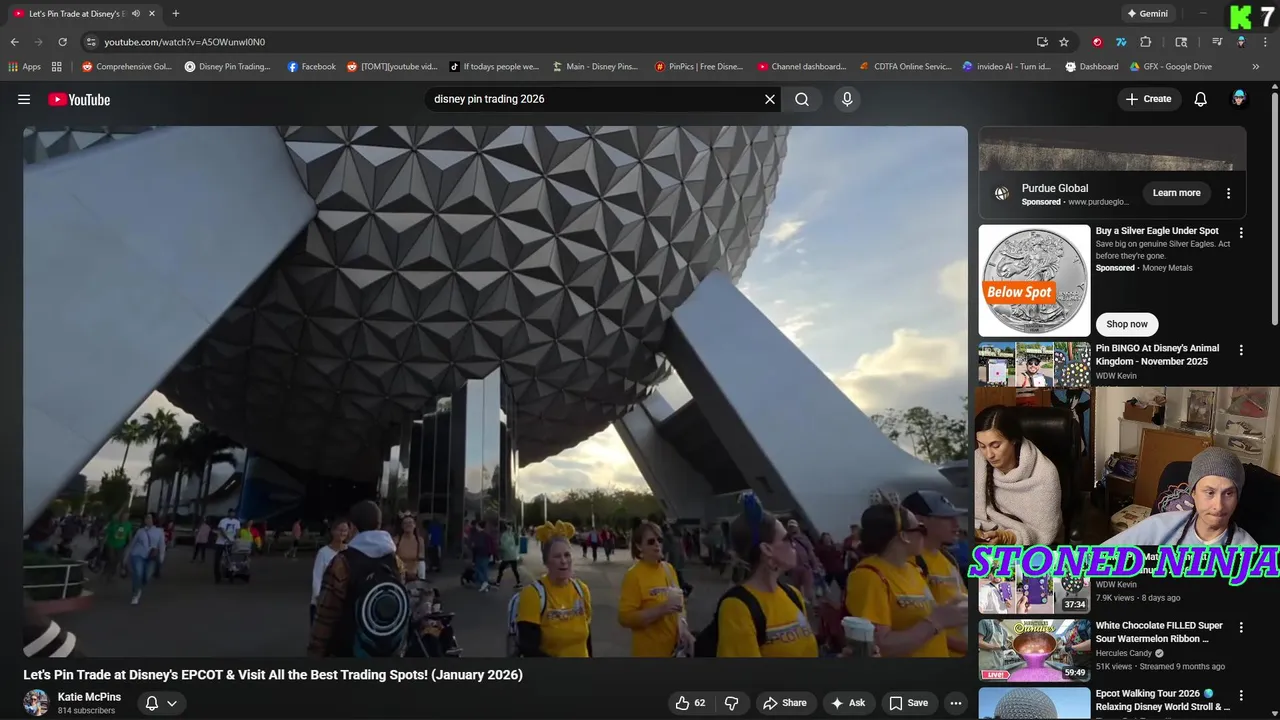The width and height of the screenshot is (1280, 720).
Task: Open the invideo AI bookmark
Action: click(1007, 67)
